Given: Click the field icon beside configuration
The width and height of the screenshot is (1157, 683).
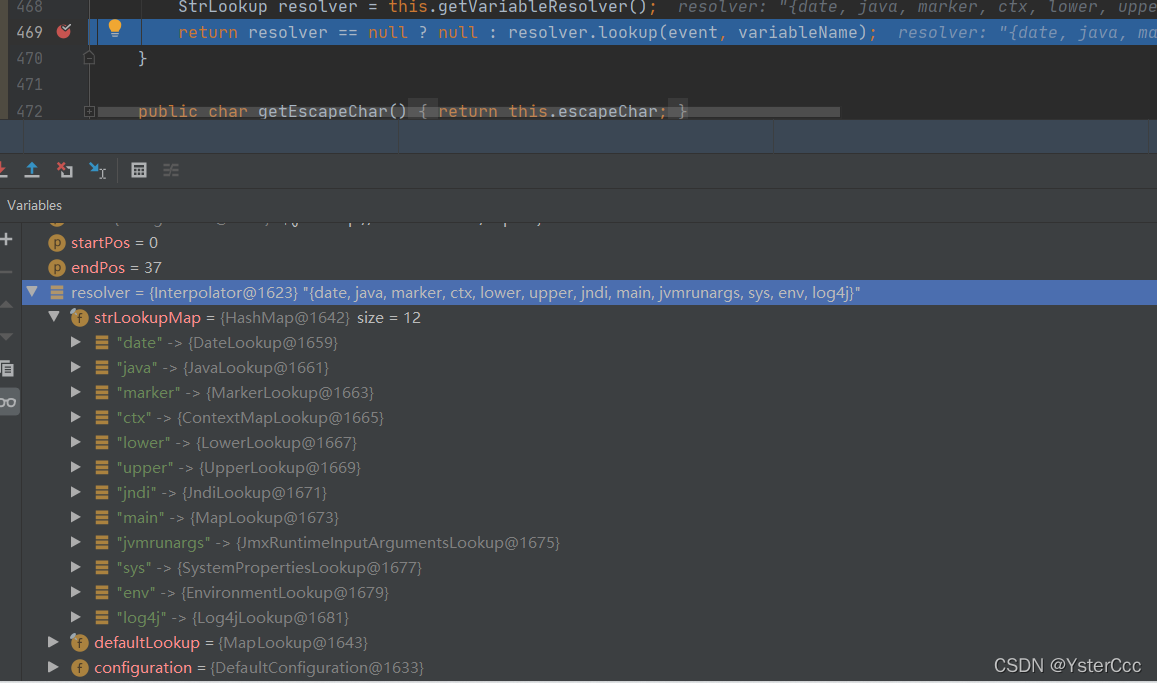Looking at the screenshot, I should (x=80, y=668).
